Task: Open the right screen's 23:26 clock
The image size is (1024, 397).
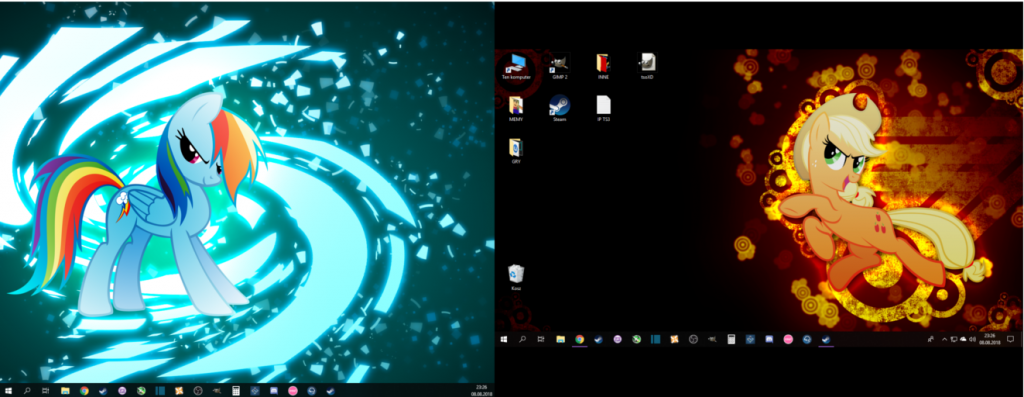Action: click(989, 339)
